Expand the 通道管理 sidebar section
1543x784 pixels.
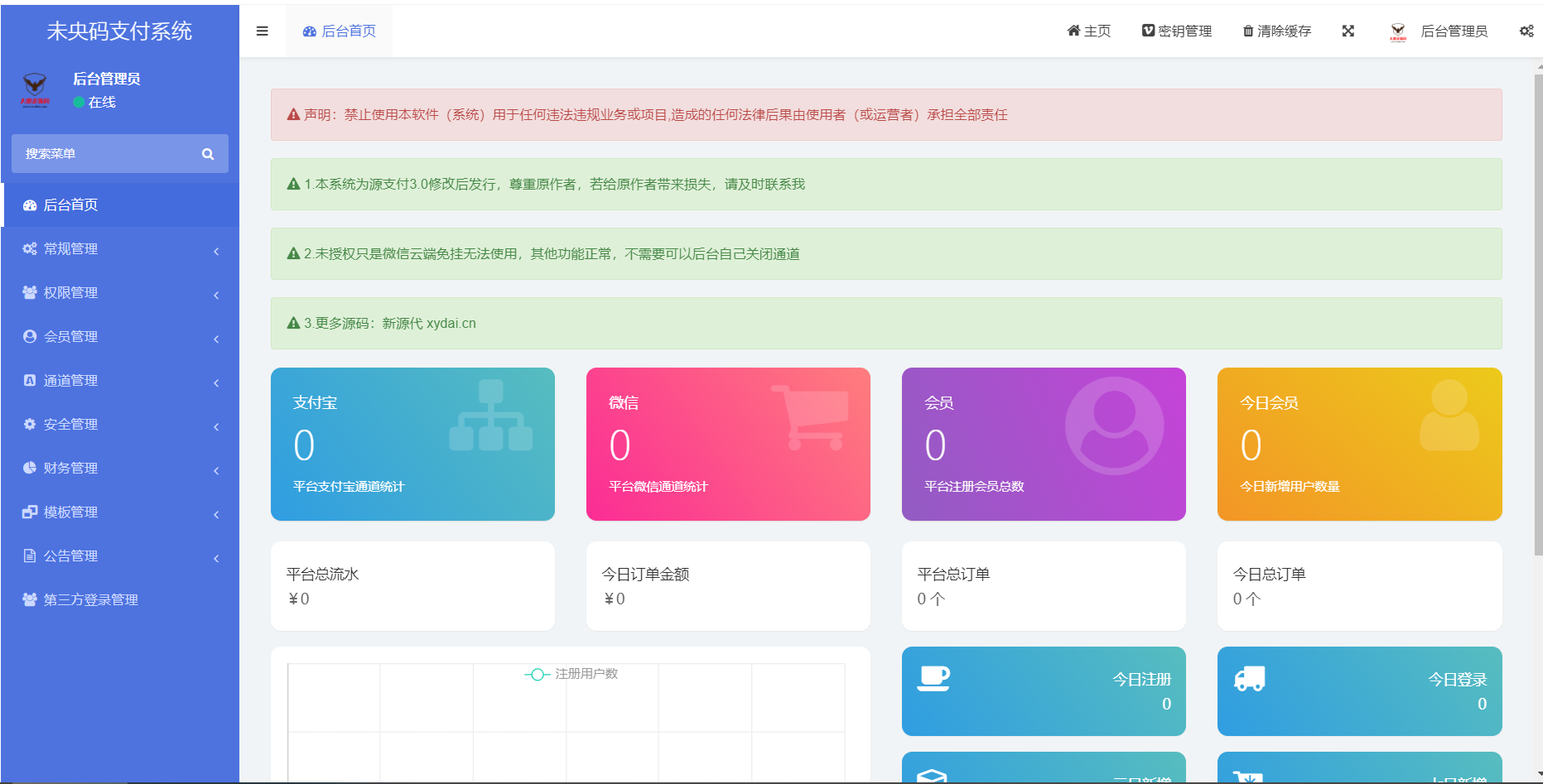click(70, 380)
